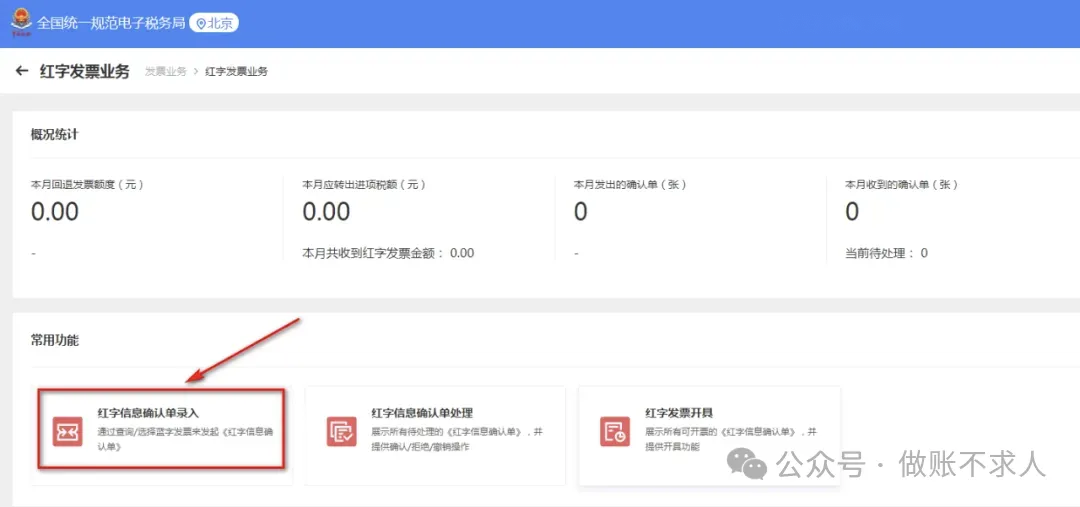The width and height of the screenshot is (1080, 507).
Task: Click the 本月应转出进项税额（元） label
Action: [x=364, y=185]
